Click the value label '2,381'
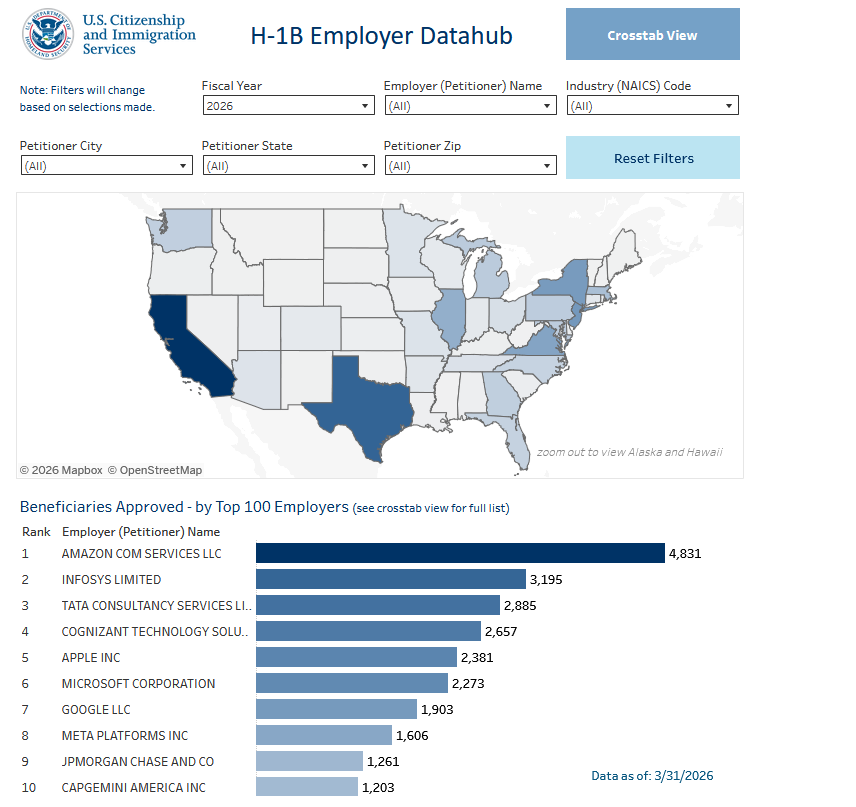Screen dimensions: 856x807 (477, 657)
